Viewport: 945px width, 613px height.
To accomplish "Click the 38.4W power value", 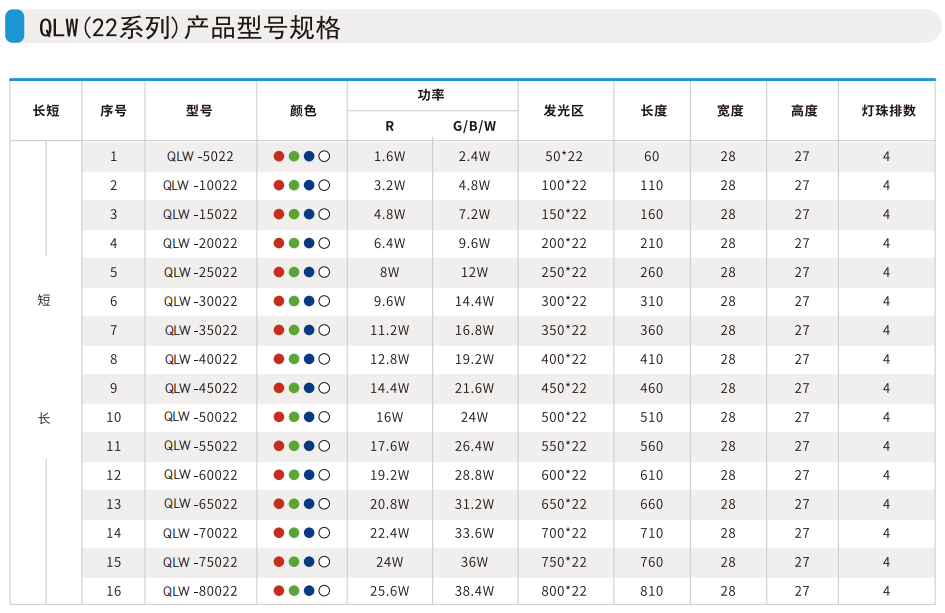I will click(x=474, y=592).
